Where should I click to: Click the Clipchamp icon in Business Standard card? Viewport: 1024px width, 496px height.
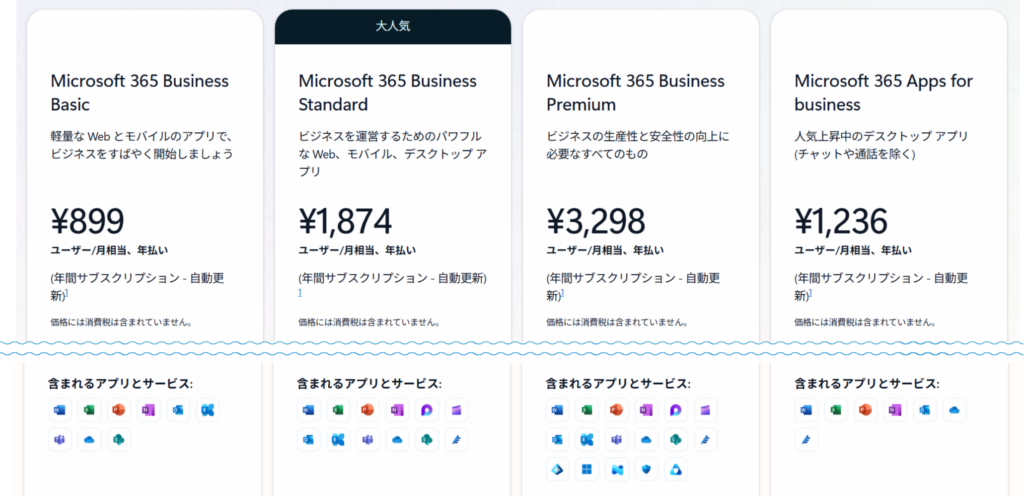(457, 410)
